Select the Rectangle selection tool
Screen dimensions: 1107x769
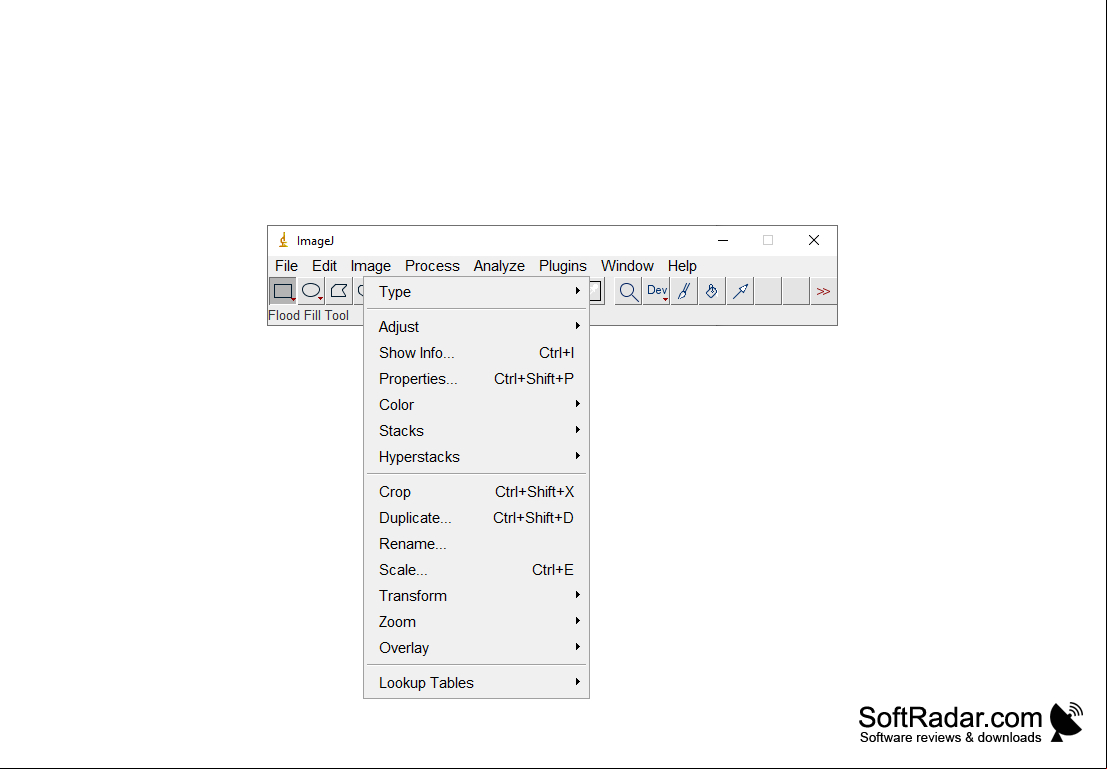(x=282, y=291)
